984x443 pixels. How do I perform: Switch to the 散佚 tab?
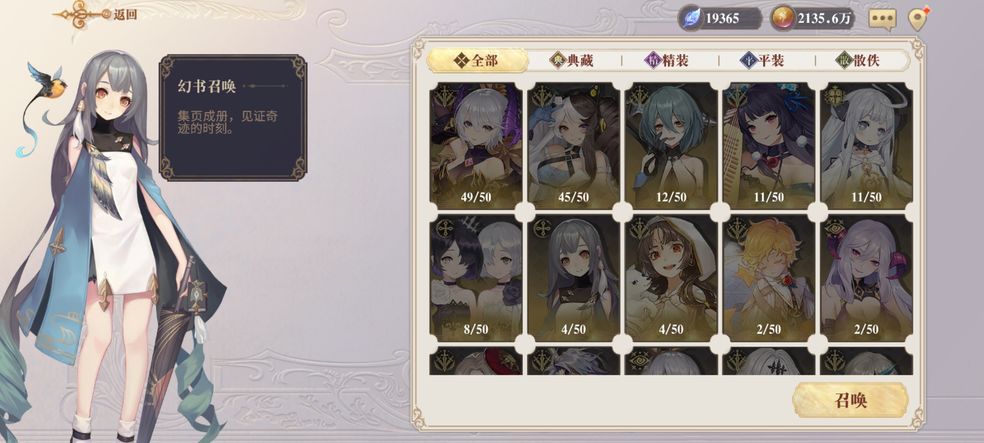point(858,60)
